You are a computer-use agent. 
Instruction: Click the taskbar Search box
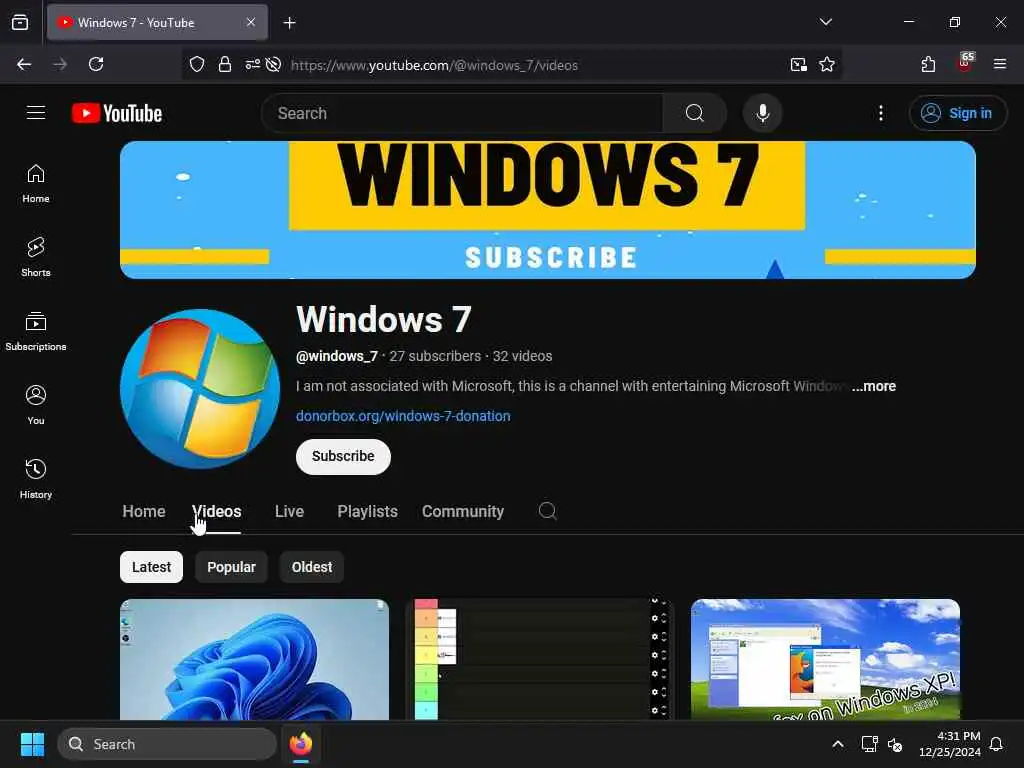167,744
